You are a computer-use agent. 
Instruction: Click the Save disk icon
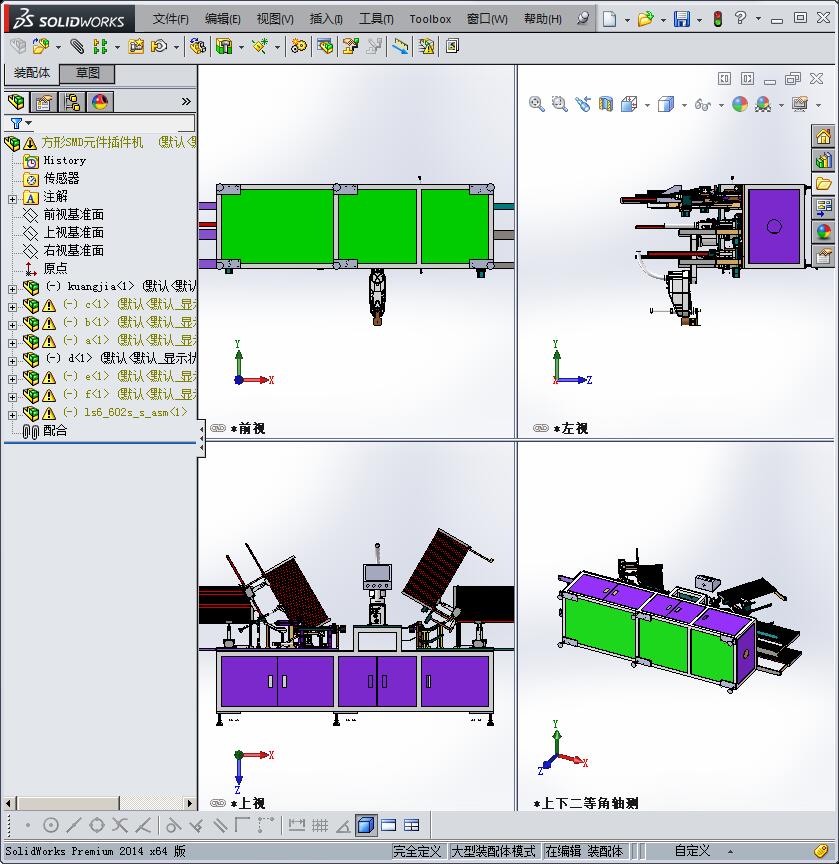[x=682, y=19]
